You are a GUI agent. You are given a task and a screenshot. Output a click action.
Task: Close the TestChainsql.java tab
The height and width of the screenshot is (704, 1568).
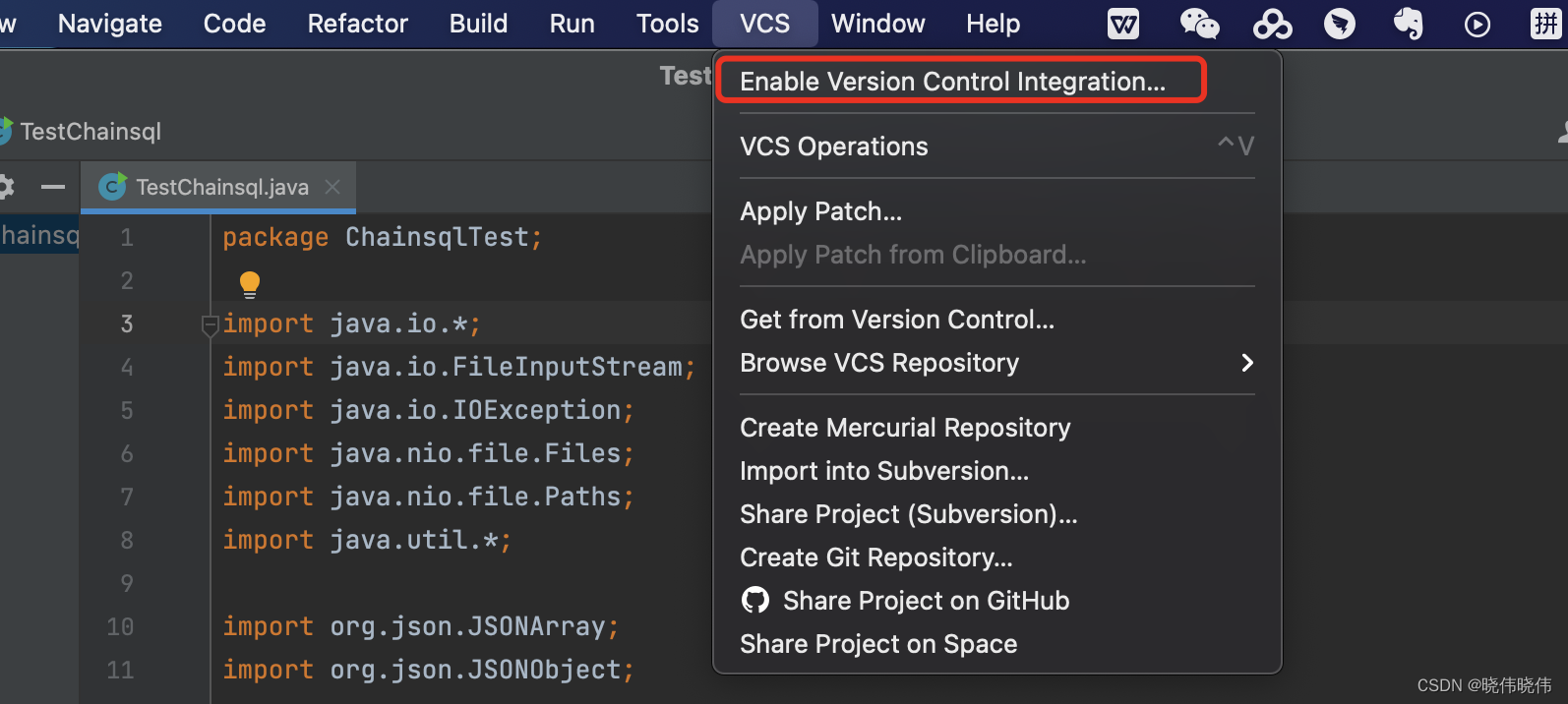pyautogui.click(x=332, y=187)
